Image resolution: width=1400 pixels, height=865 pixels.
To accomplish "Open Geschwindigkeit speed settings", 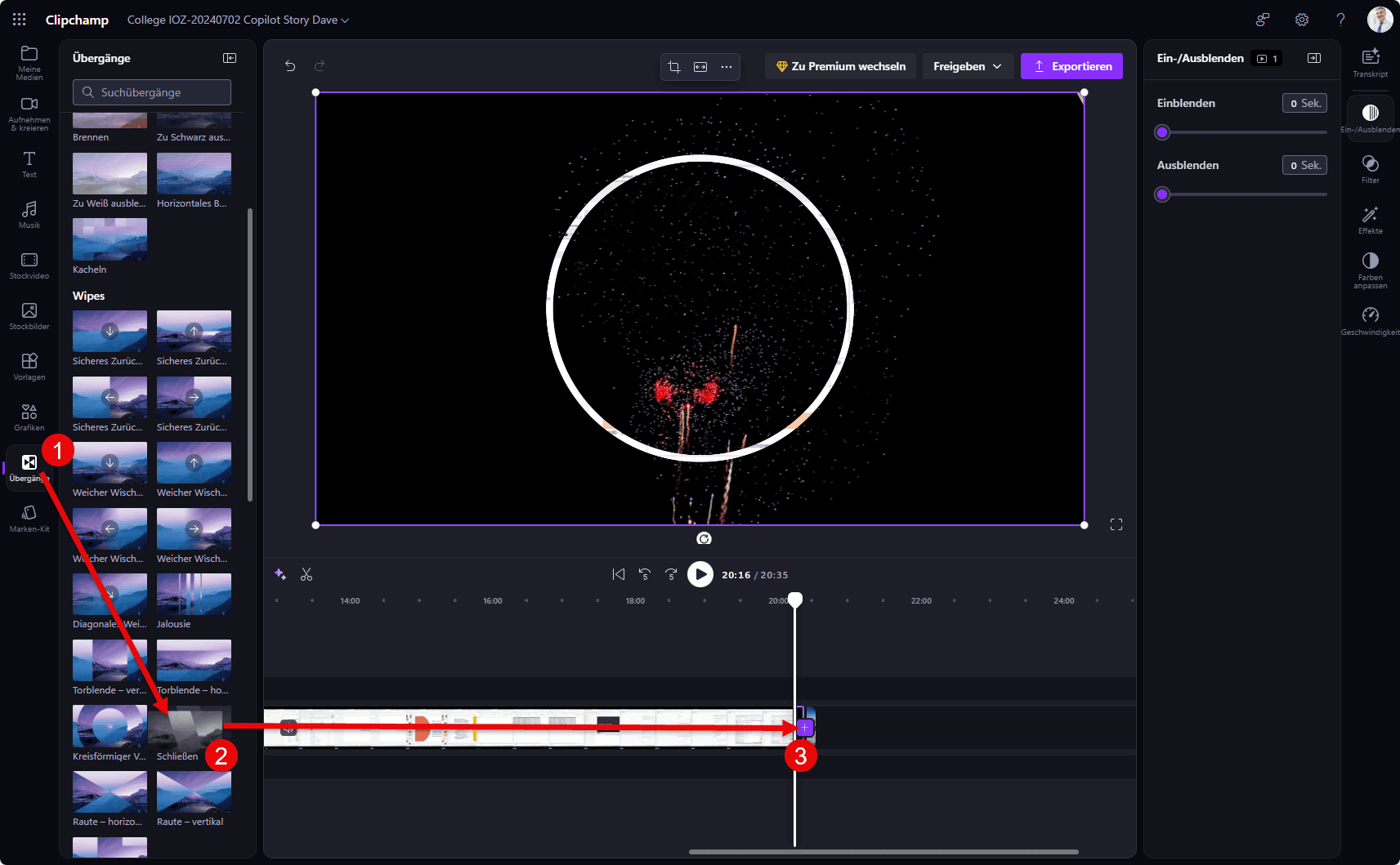I will pyautogui.click(x=1370, y=319).
